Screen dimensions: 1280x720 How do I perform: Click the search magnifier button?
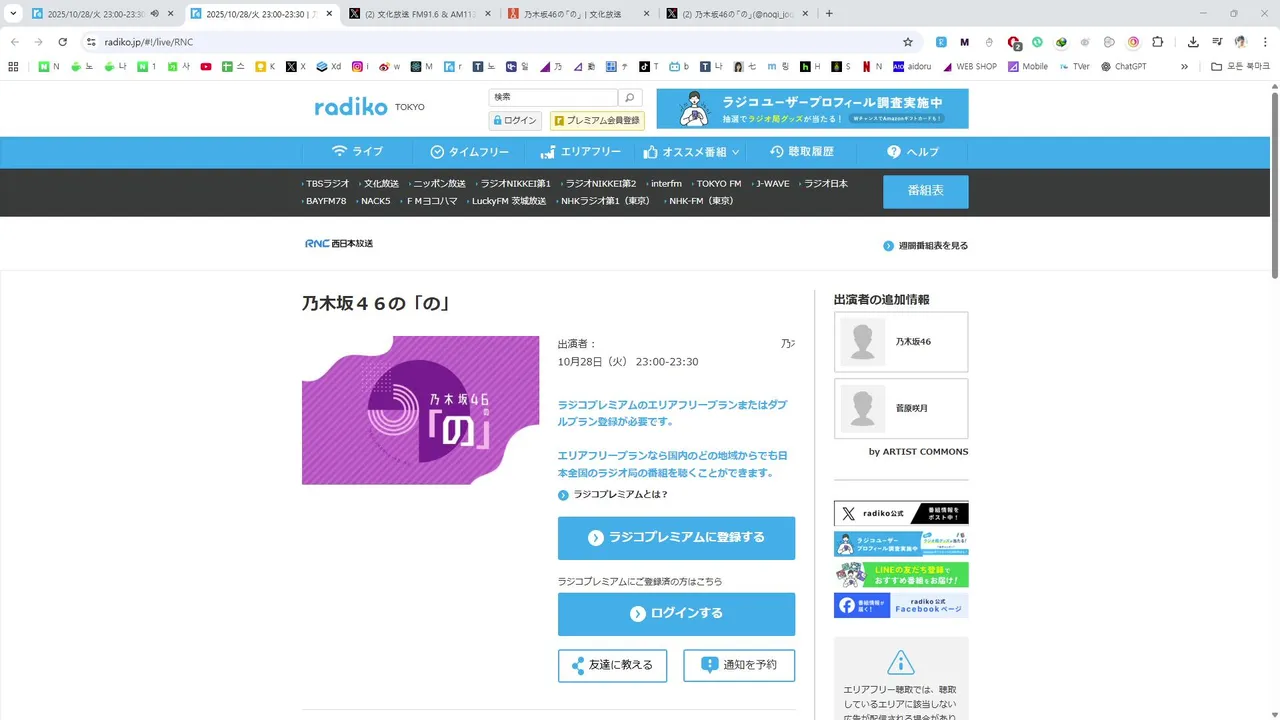(x=630, y=98)
